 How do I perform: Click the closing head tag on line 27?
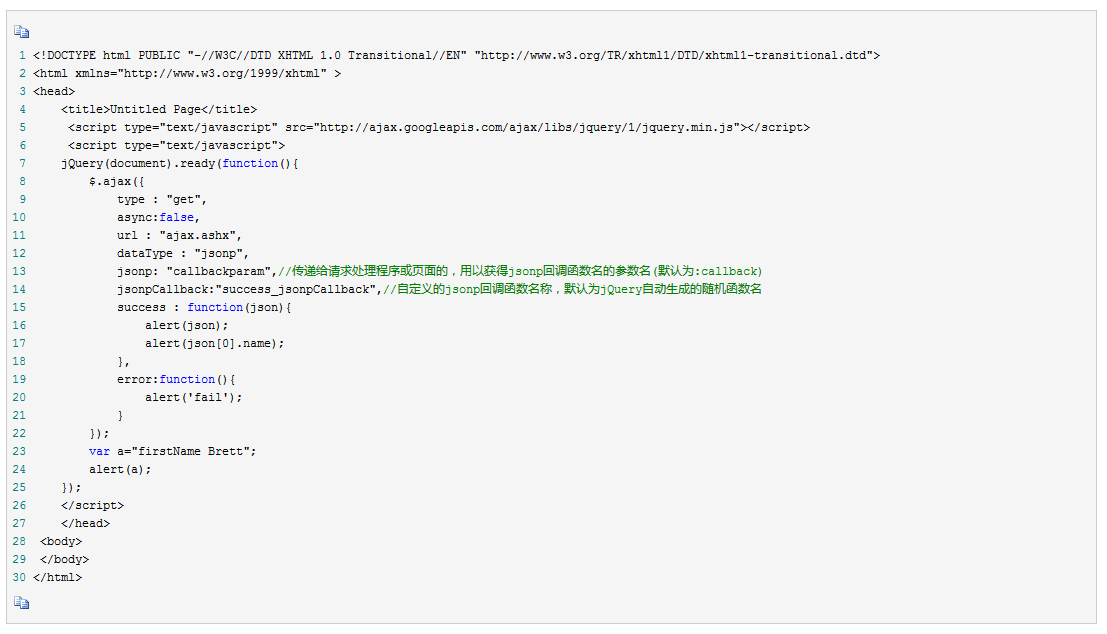[x=85, y=523]
